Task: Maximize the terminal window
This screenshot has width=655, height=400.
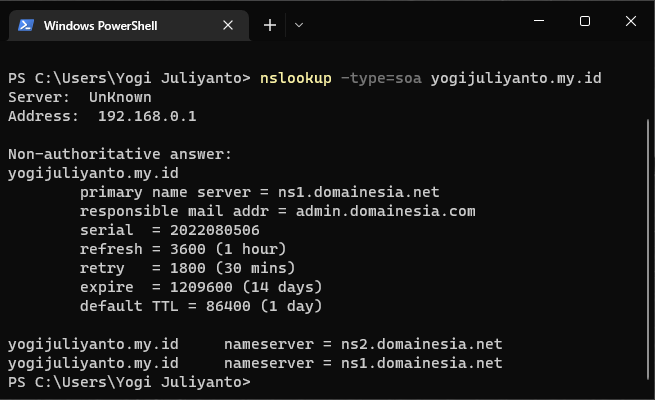Action: [x=585, y=21]
